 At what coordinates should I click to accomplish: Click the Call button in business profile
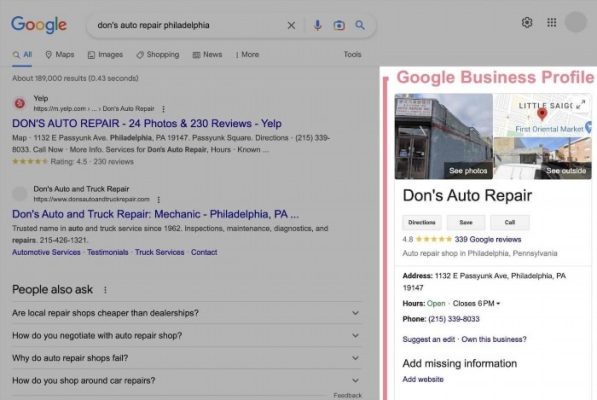(x=510, y=223)
